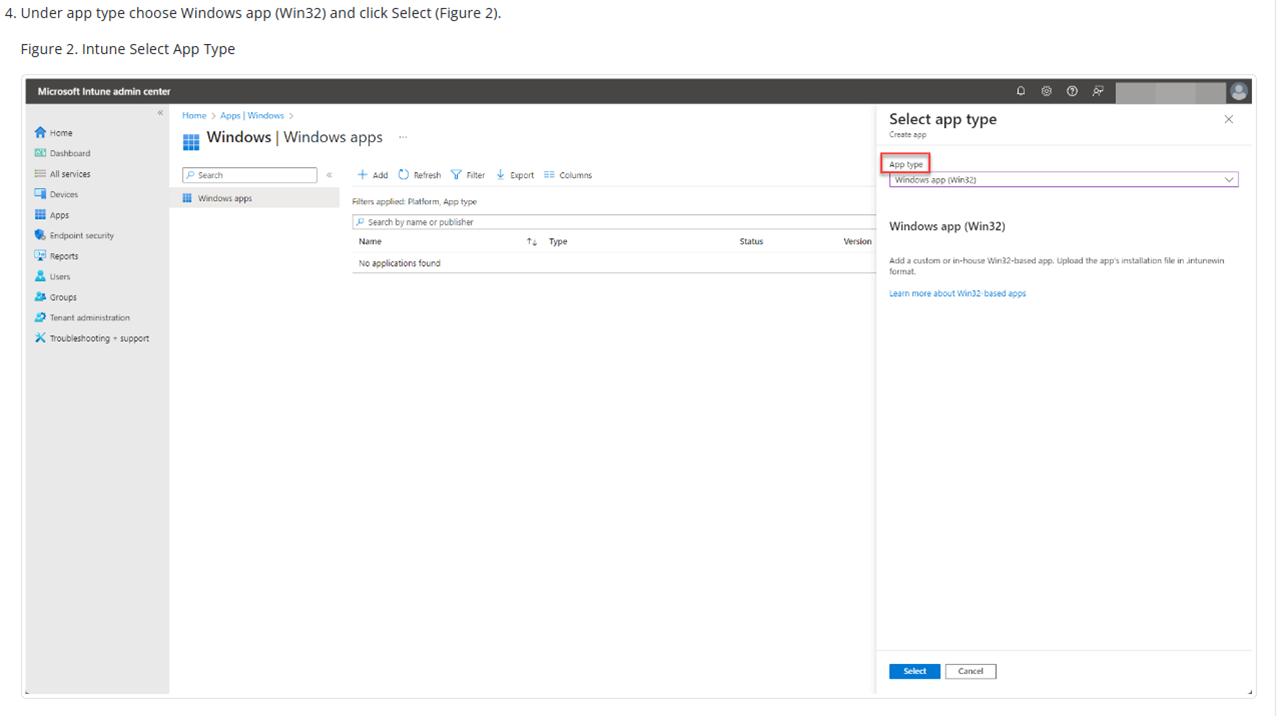Viewport: 1281px width, 716px height.
Task: Open the Filter funnel option
Action: (x=468, y=175)
